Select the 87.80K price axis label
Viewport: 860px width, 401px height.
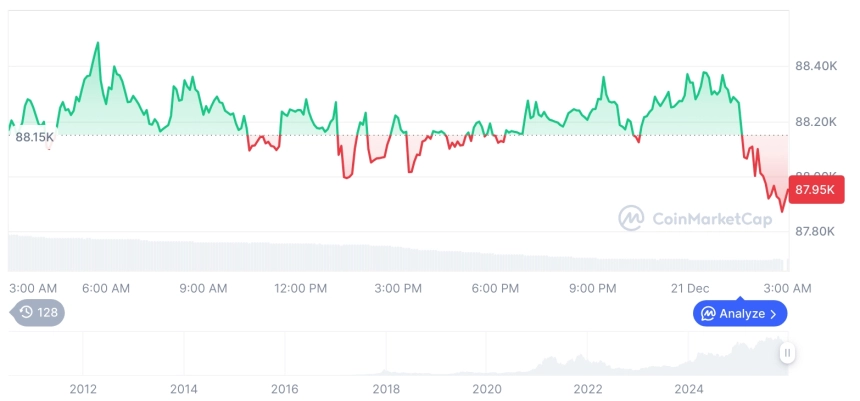(816, 231)
